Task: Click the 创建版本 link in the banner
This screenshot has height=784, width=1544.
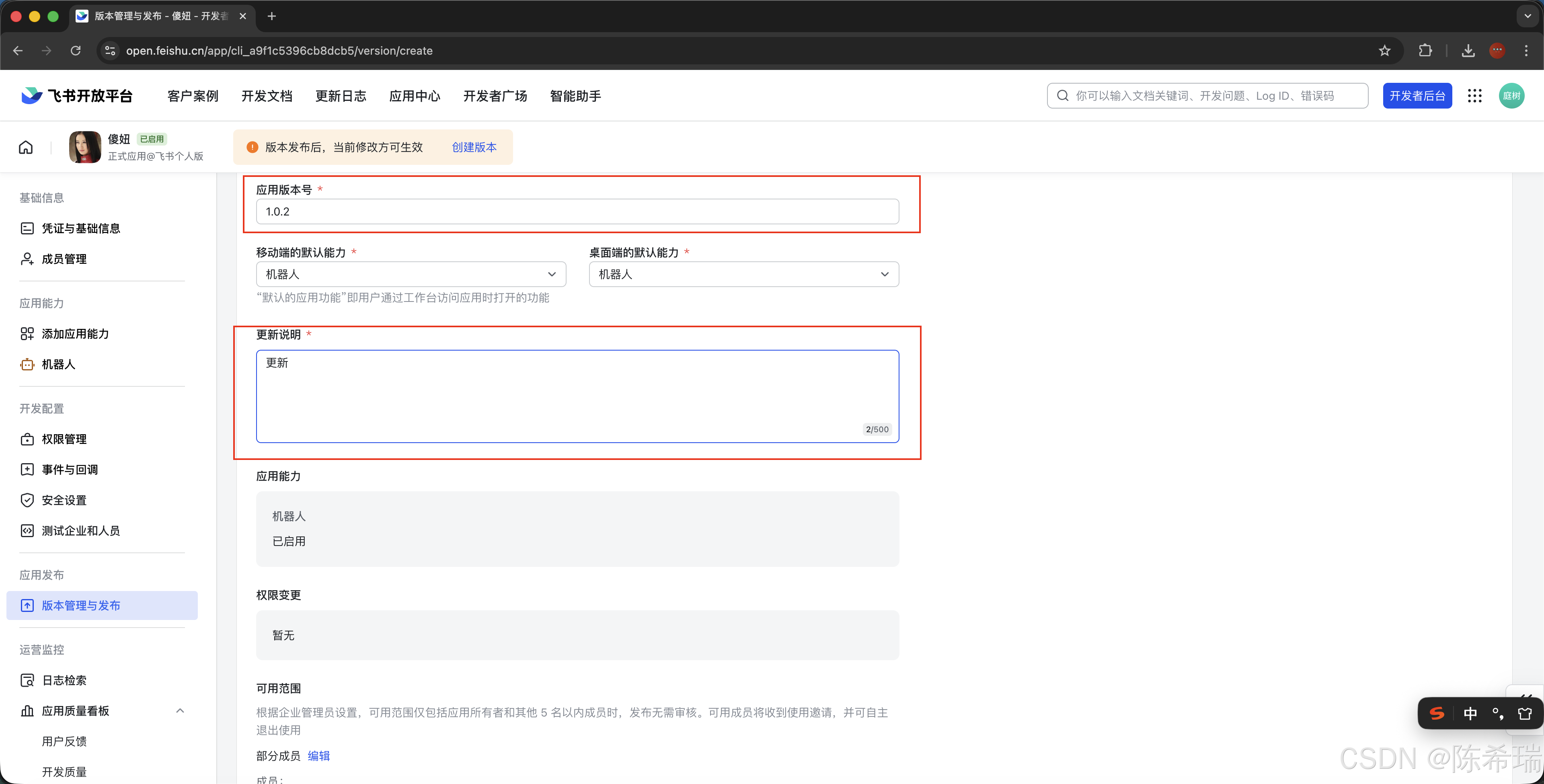Action: (474, 147)
